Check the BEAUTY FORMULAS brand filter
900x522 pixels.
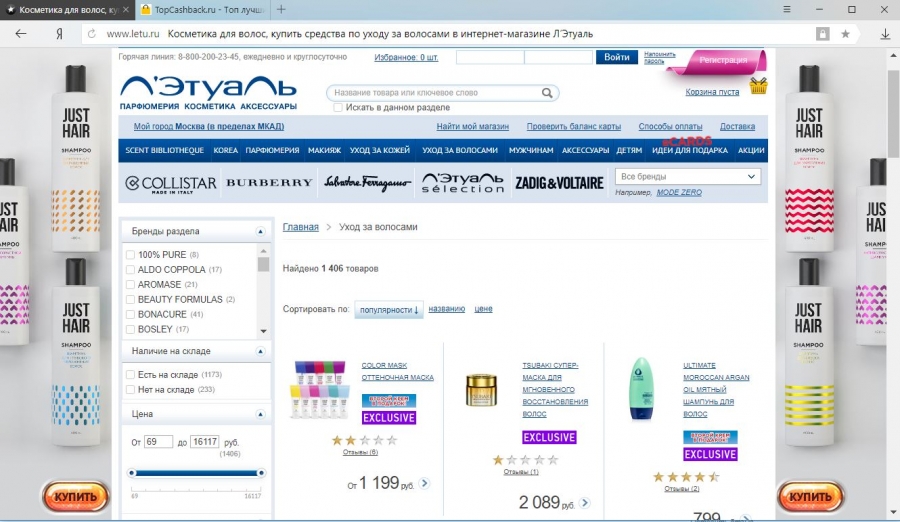click(x=130, y=299)
